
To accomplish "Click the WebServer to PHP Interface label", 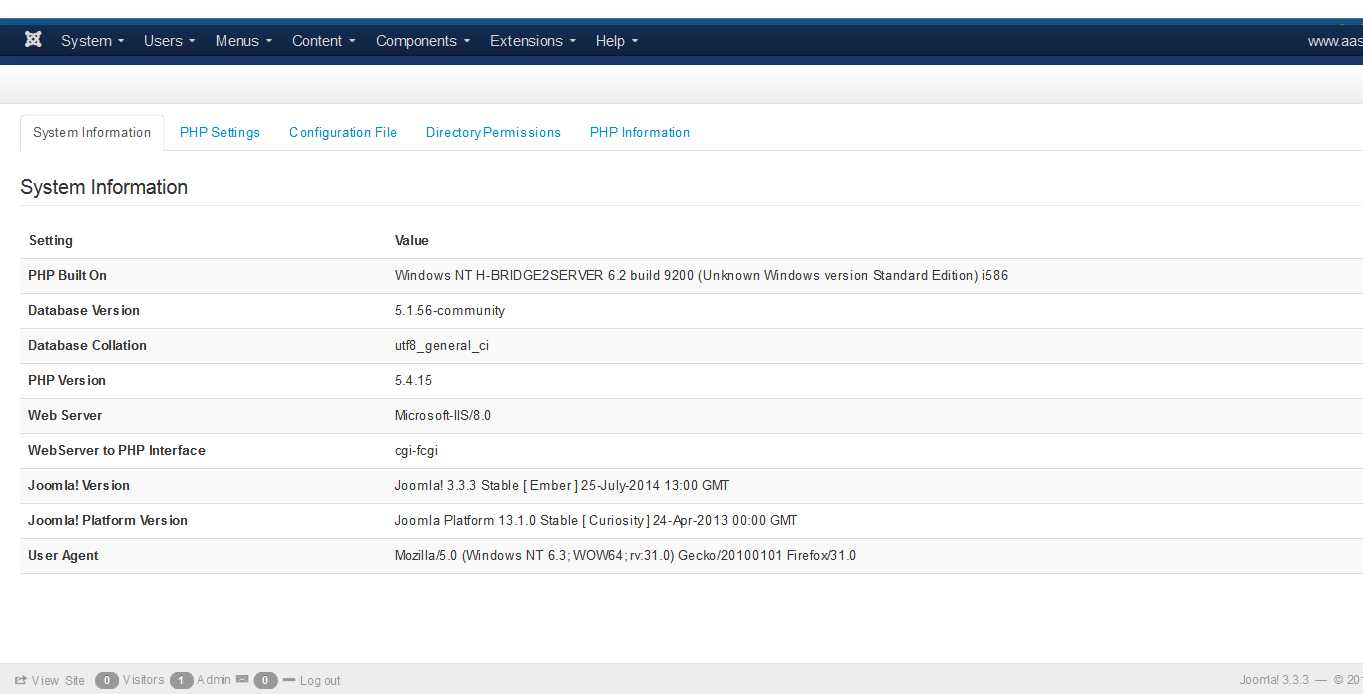I will [x=117, y=450].
